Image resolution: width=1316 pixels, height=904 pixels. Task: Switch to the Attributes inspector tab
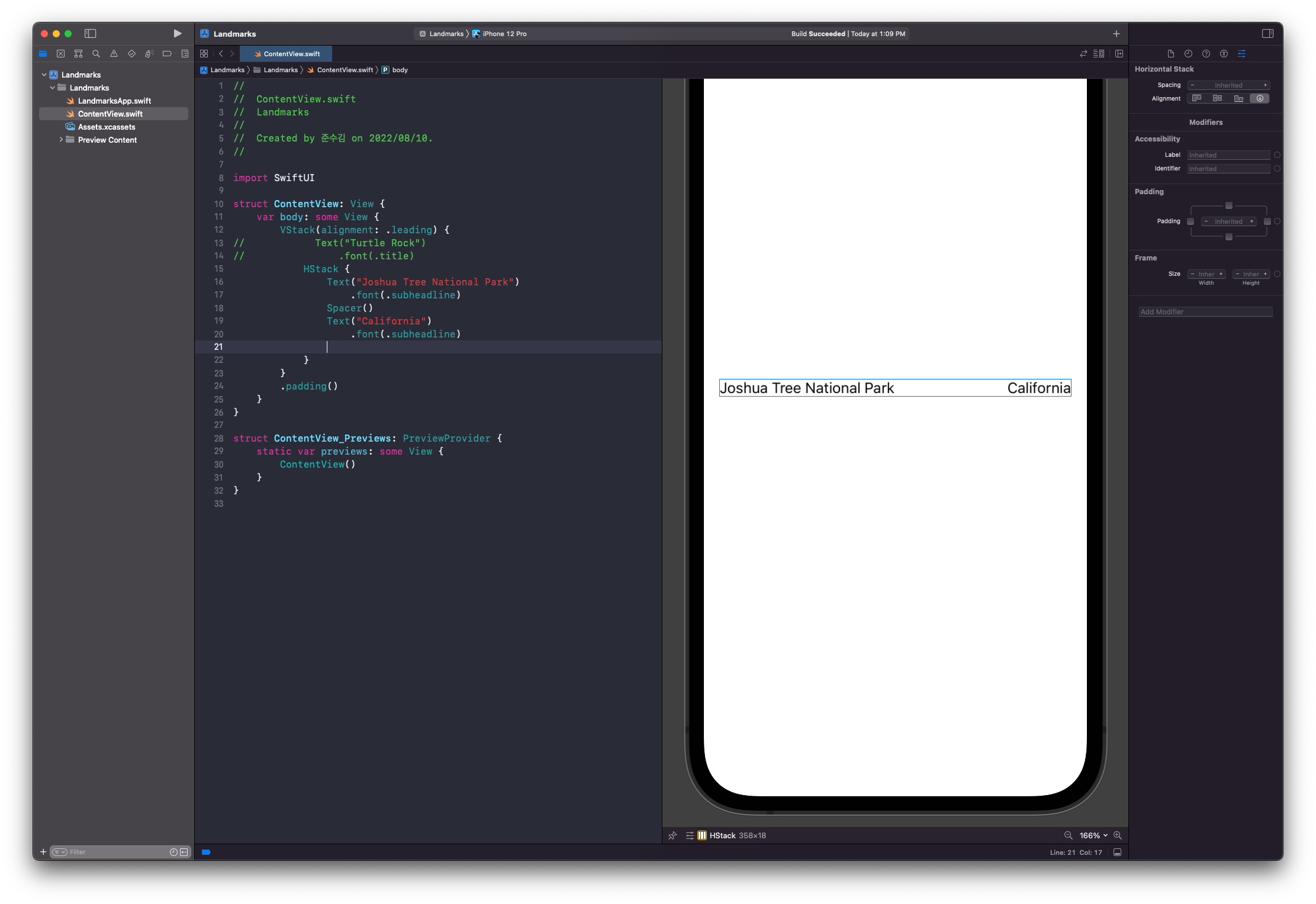[x=1241, y=54]
